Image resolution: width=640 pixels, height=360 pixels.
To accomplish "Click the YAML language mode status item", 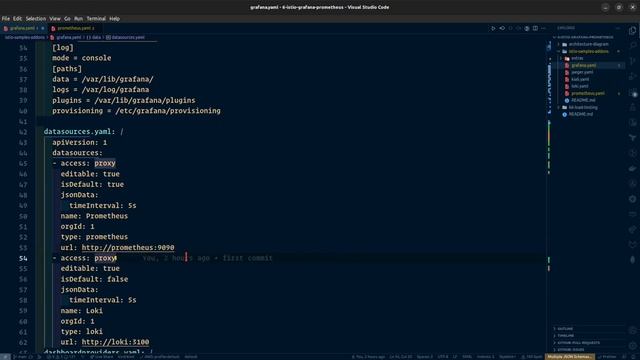I will [467, 356].
